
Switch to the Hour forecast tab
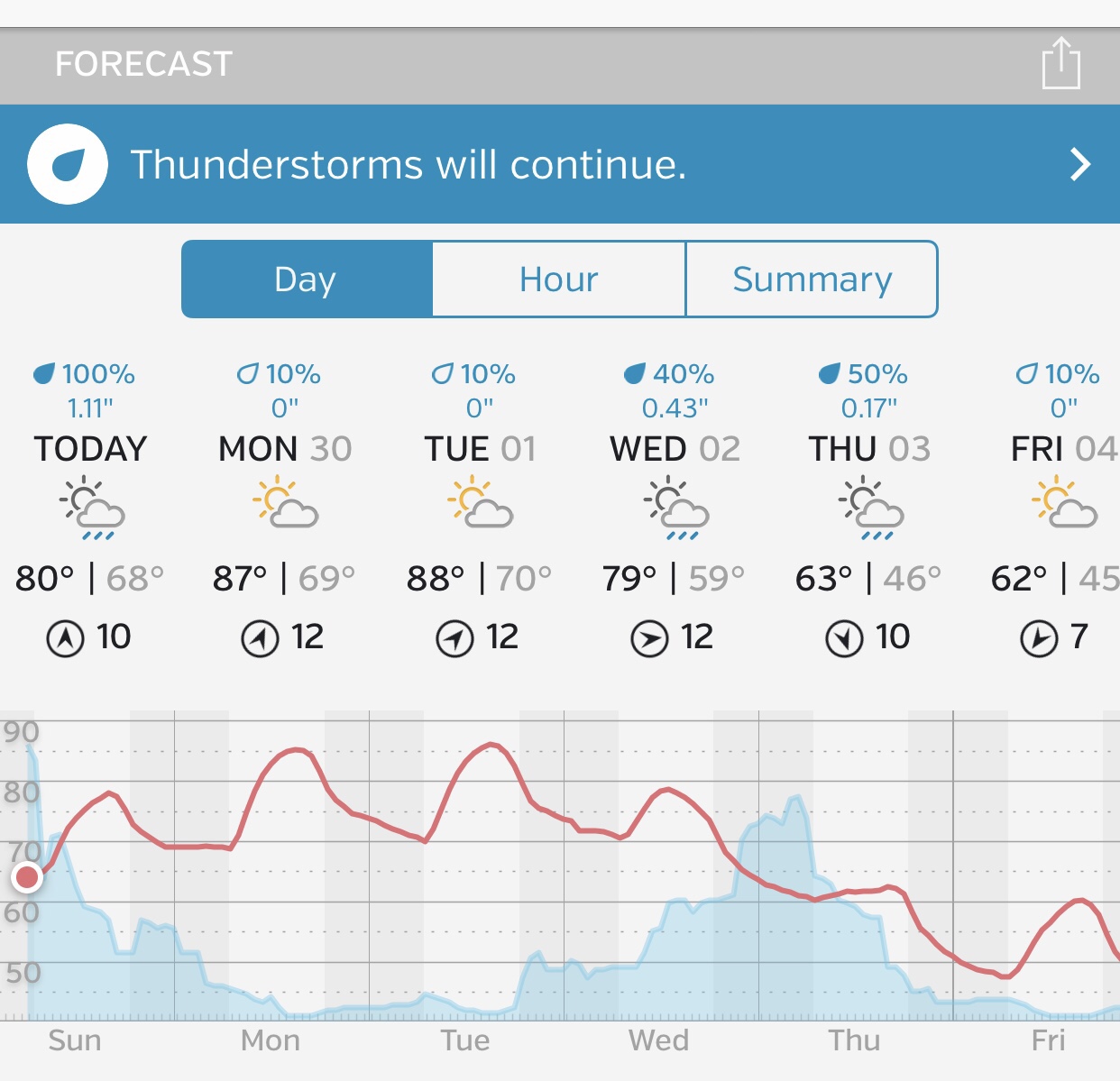click(x=559, y=279)
